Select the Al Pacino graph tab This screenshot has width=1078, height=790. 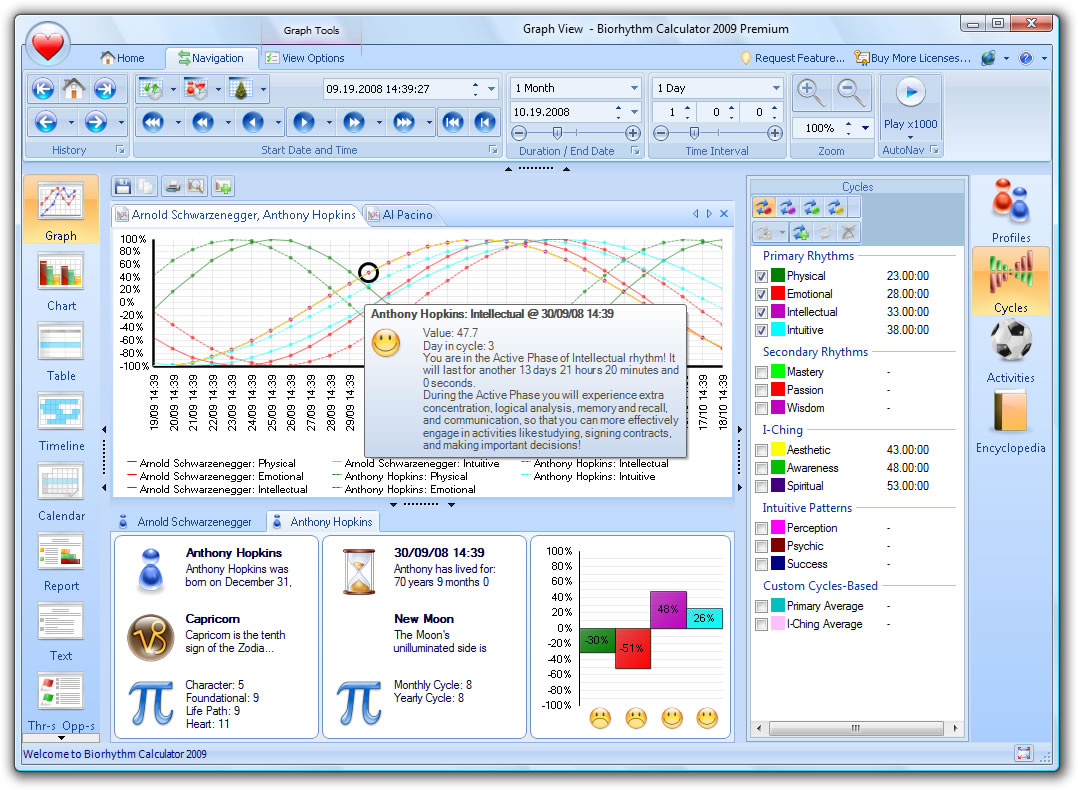click(405, 215)
